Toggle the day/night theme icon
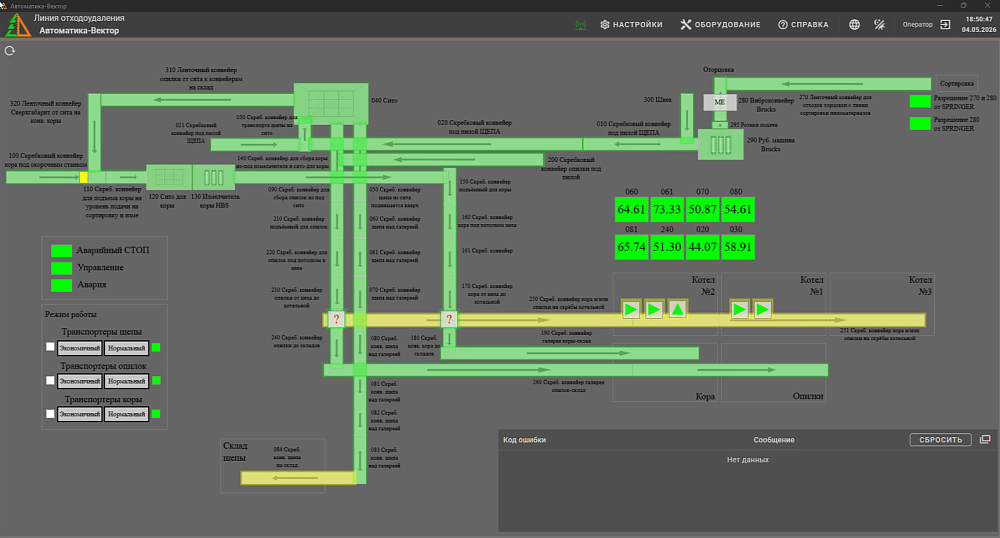 tap(879, 25)
